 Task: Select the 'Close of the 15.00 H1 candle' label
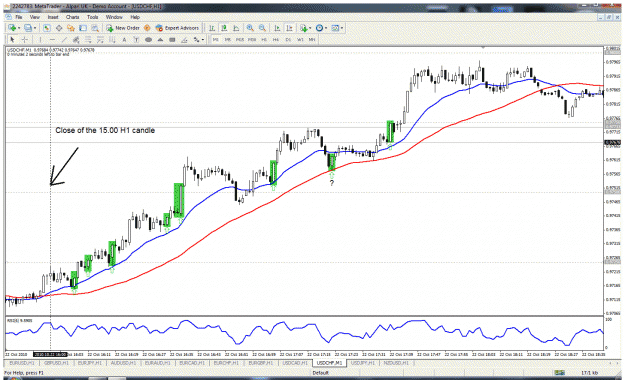click(105, 130)
